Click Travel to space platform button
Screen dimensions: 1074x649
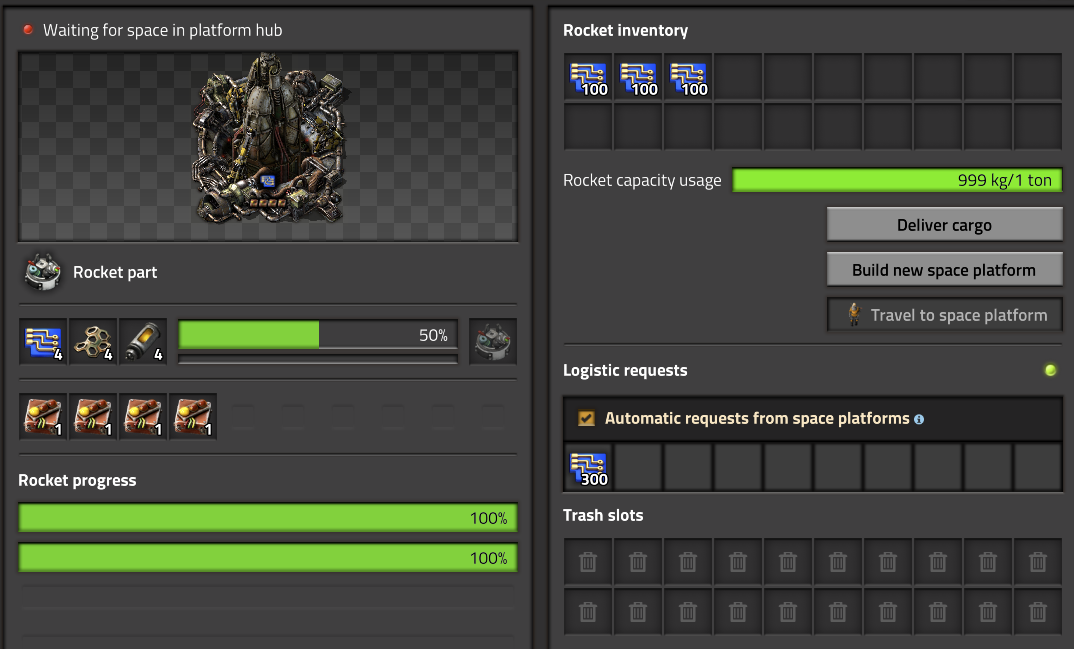[x=945, y=315]
